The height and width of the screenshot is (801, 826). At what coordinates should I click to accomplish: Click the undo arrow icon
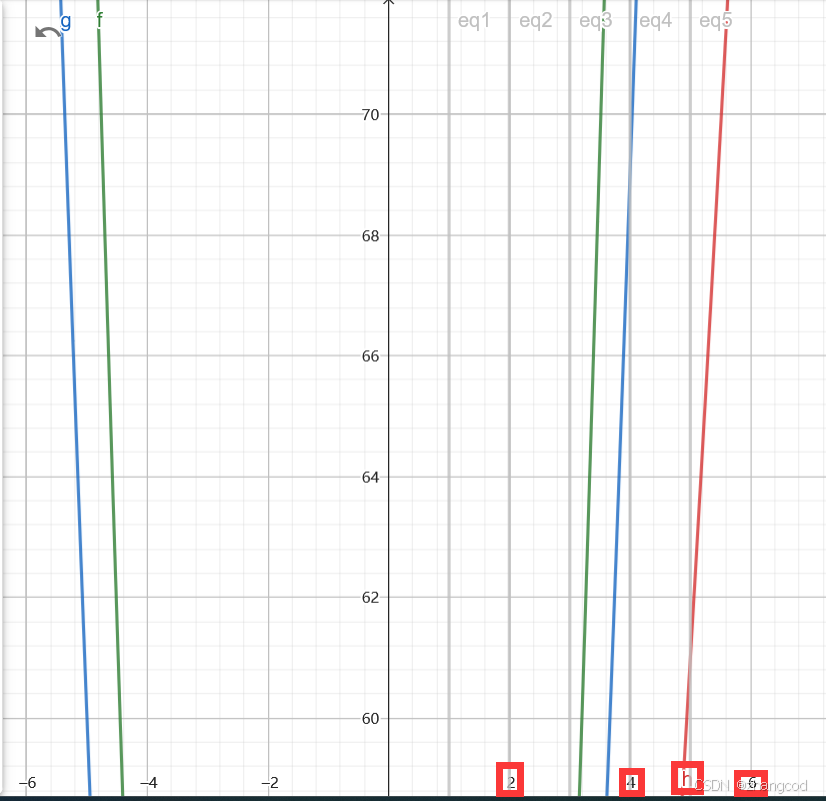47,33
